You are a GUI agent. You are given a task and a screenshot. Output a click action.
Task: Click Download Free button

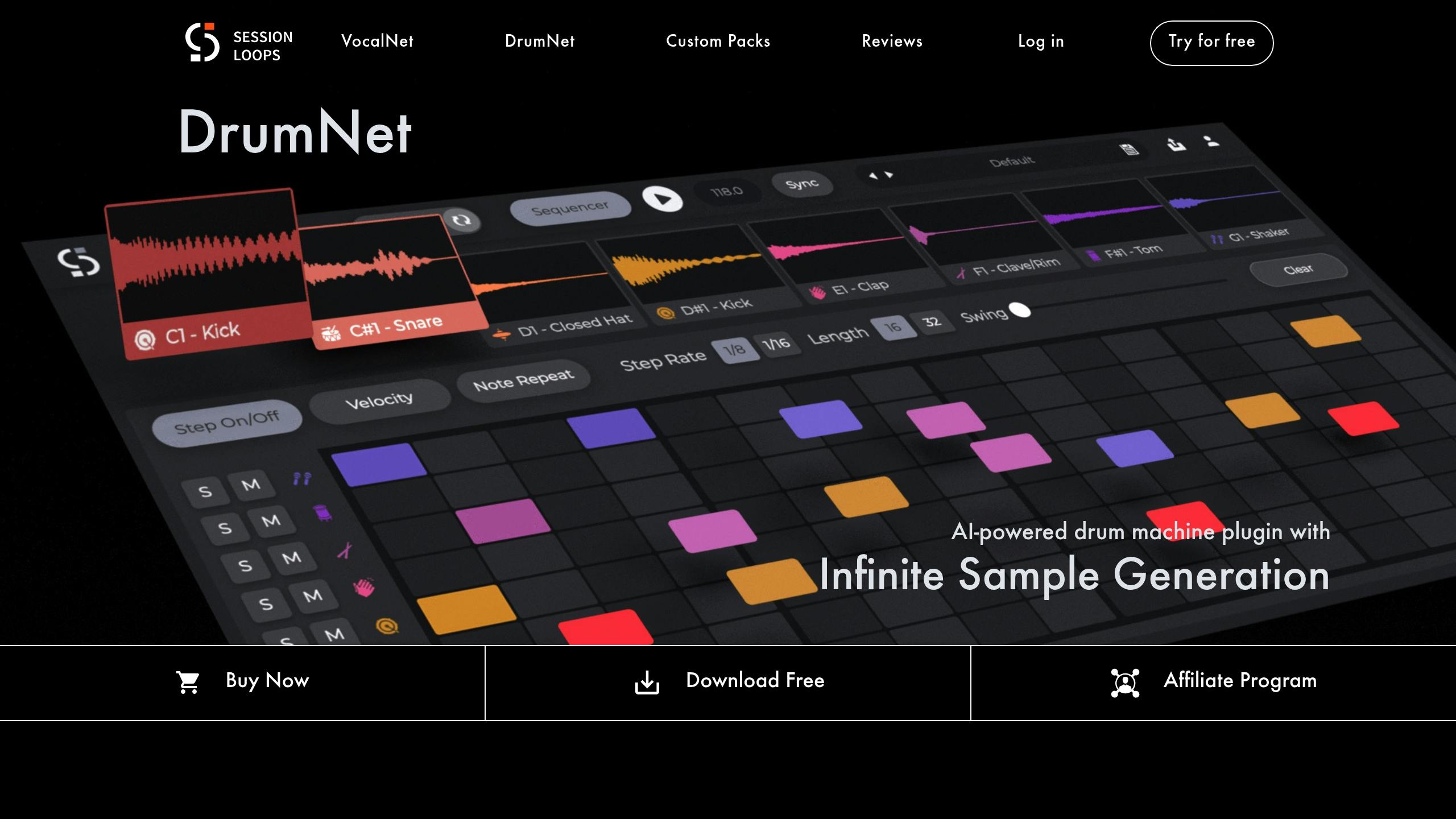point(728,682)
